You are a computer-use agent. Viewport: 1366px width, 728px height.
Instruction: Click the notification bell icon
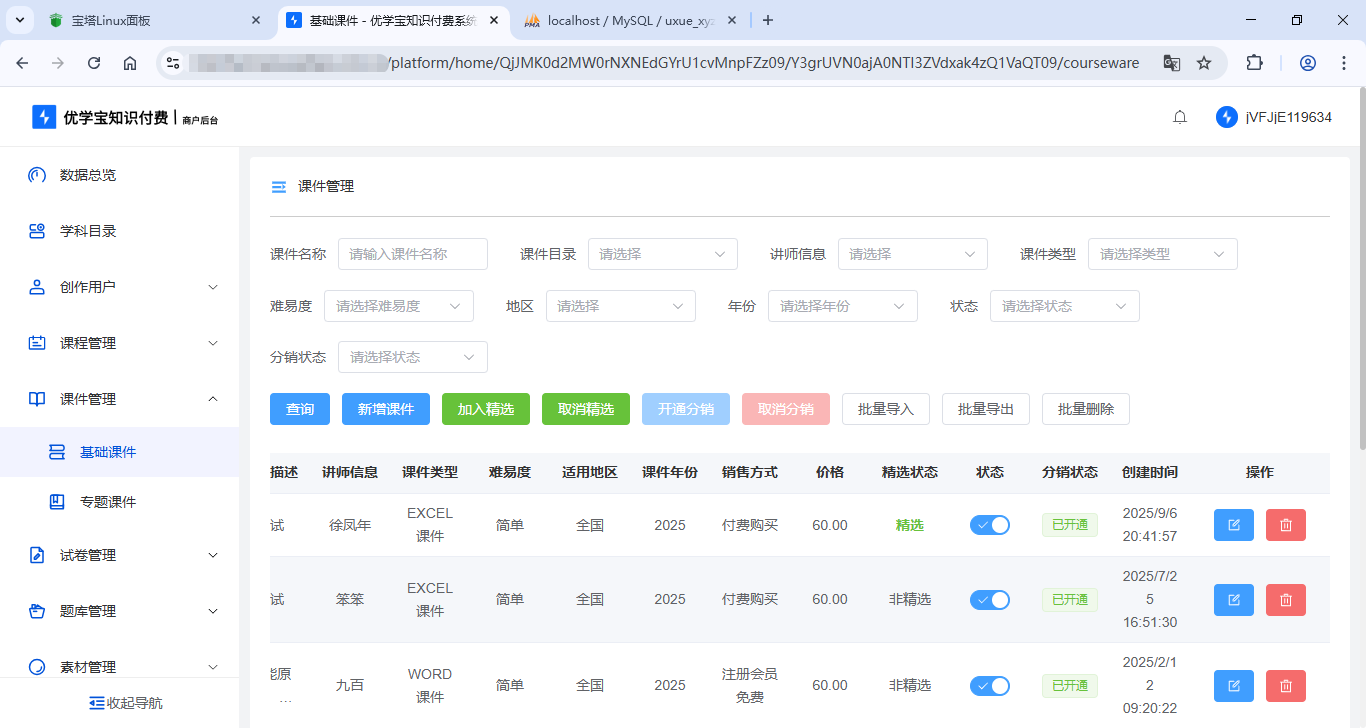click(1180, 116)
